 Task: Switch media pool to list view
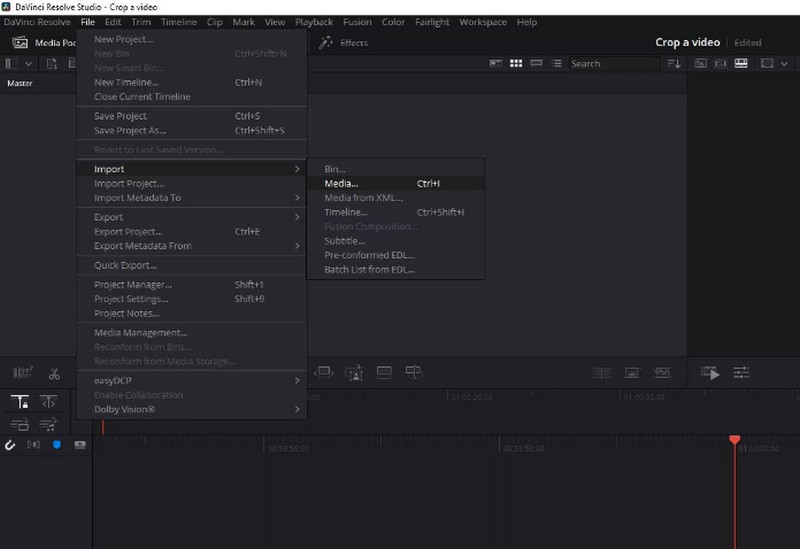click(557, 63)
